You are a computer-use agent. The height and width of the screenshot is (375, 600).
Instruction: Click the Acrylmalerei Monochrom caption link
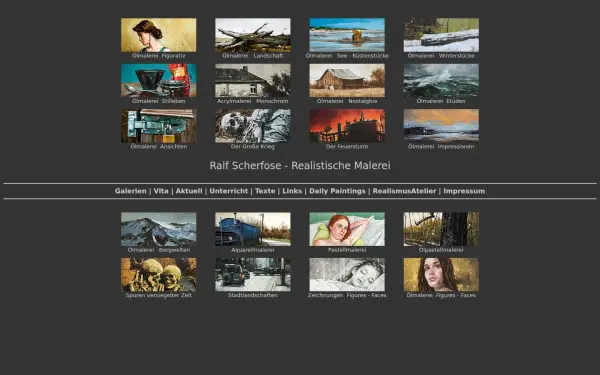253,101
